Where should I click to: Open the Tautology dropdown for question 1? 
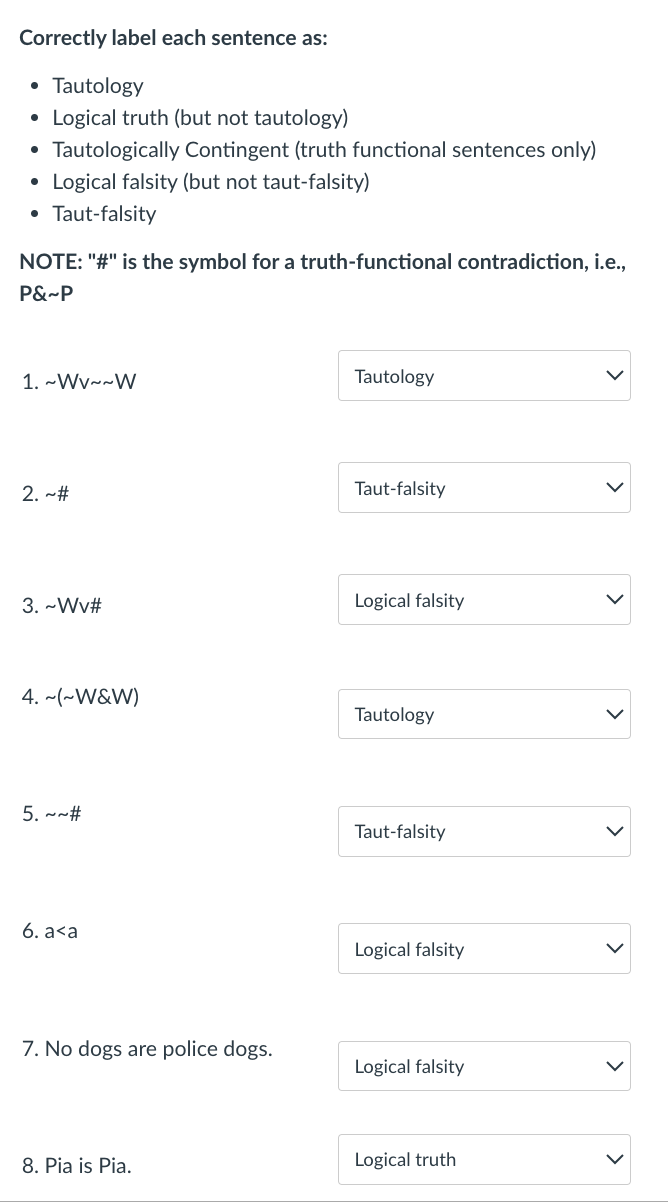[x=484, y=376]
